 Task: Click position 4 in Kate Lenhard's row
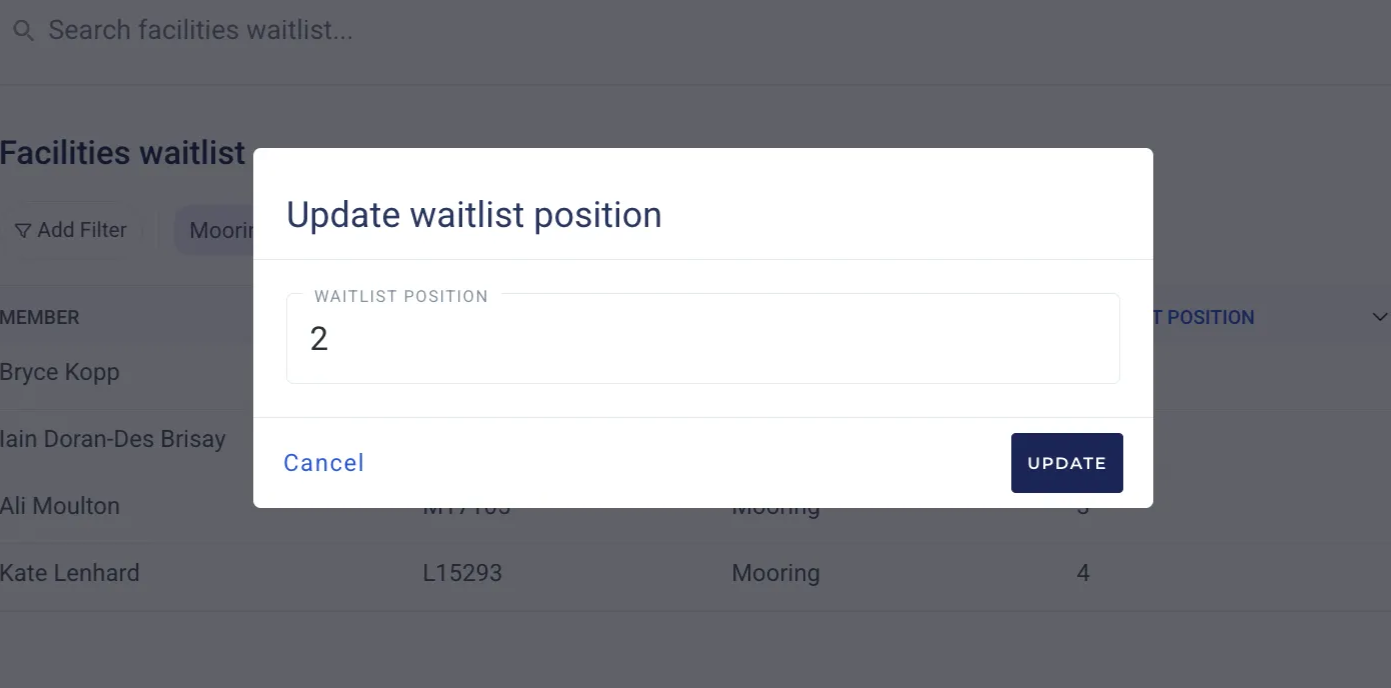tap(1083, 573)
